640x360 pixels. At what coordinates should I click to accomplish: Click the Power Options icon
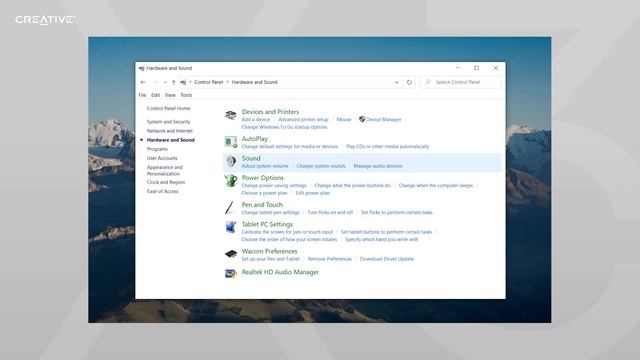231,181
